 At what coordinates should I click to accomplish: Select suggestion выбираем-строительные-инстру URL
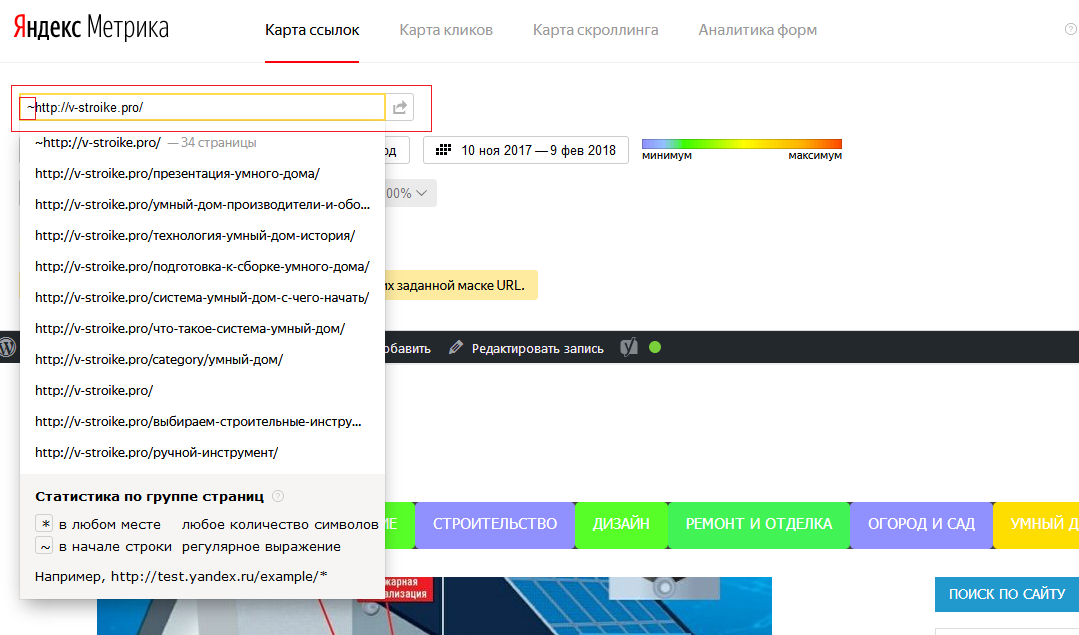[x=202, y=421]
